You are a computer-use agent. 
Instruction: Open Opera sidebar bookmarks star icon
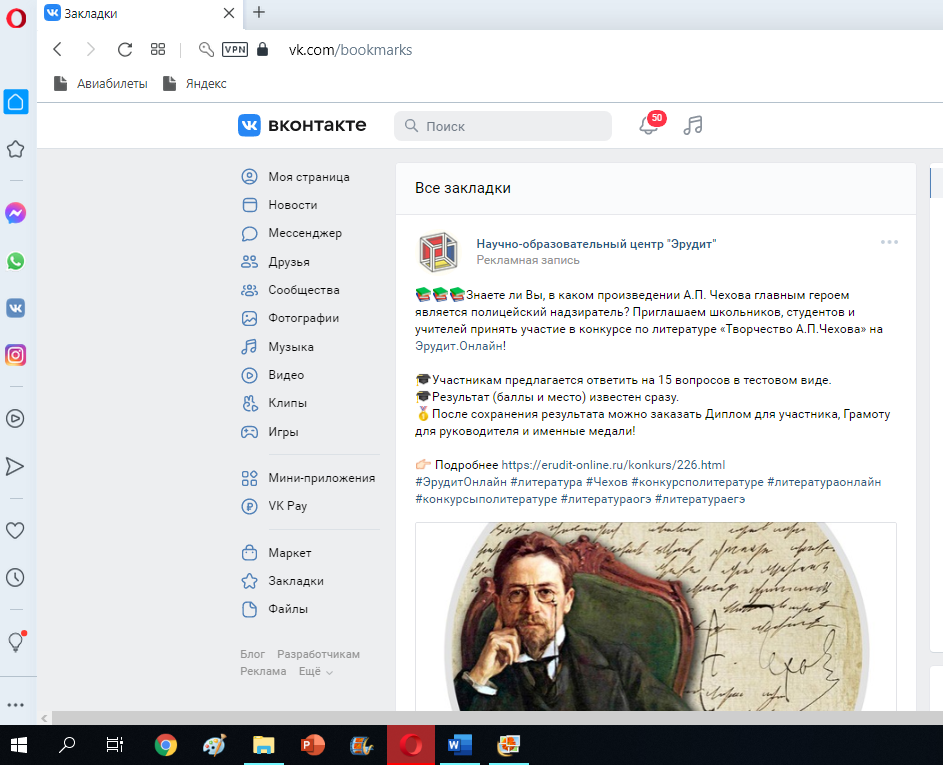tap(16, 149)
